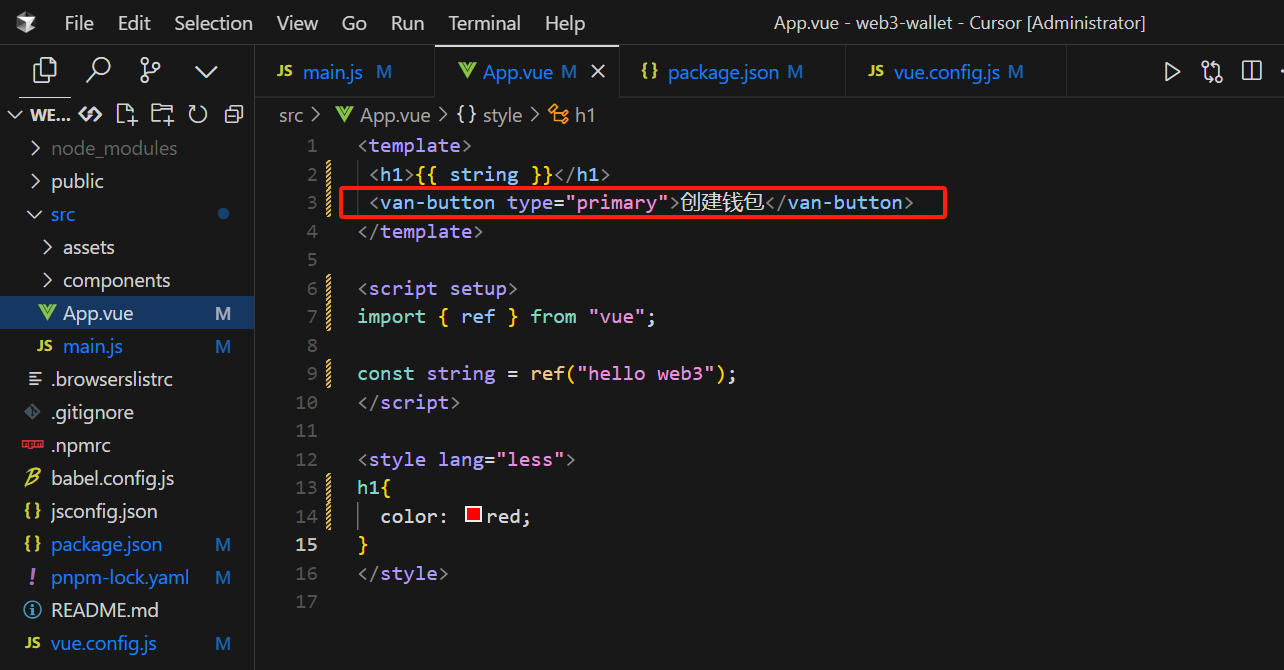Open the Terminal menu

coord(484,23)
